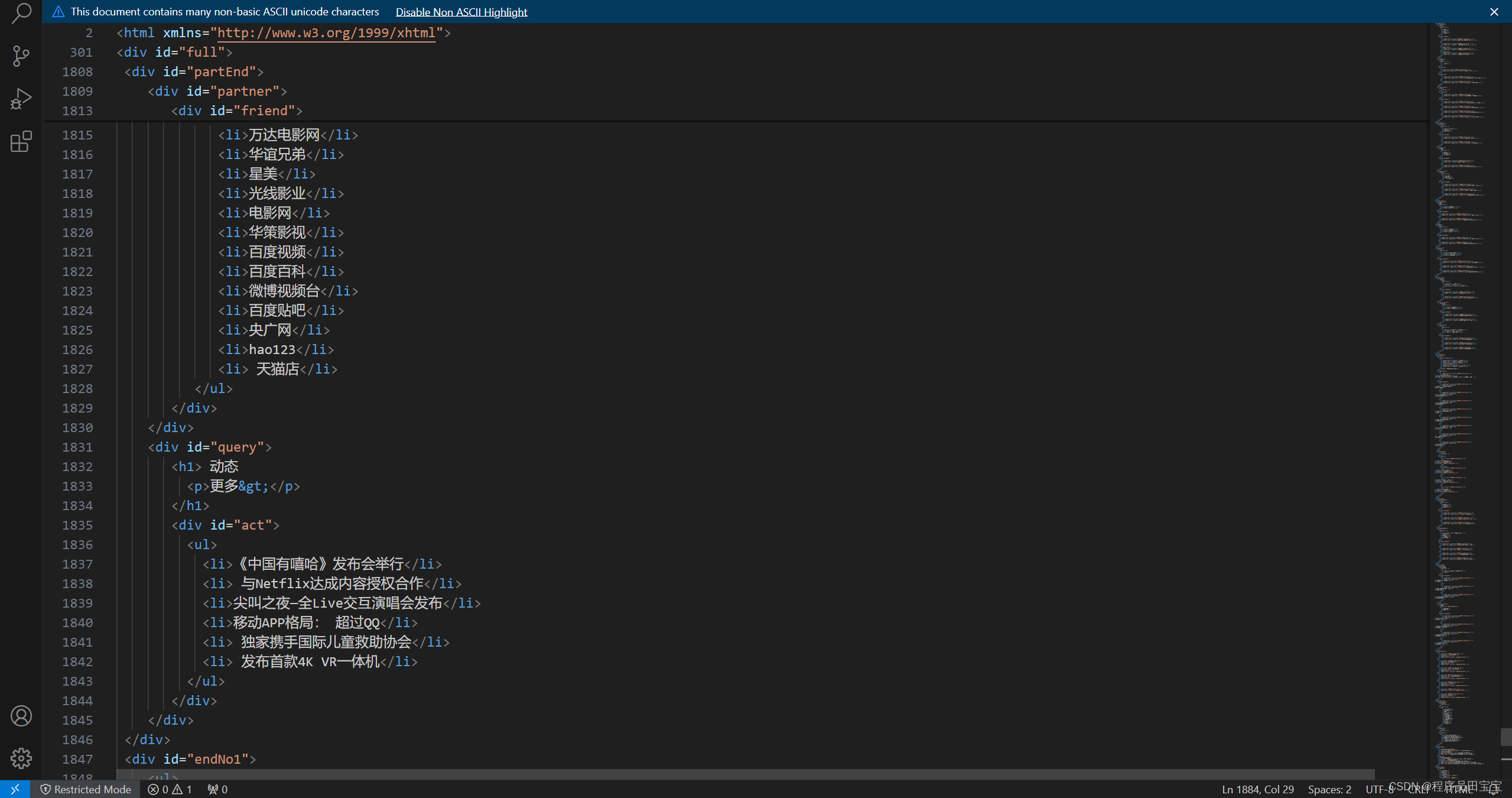Open the ports forwarded indicator
This screenshot has width=1512, height=798.
(217, 789)
